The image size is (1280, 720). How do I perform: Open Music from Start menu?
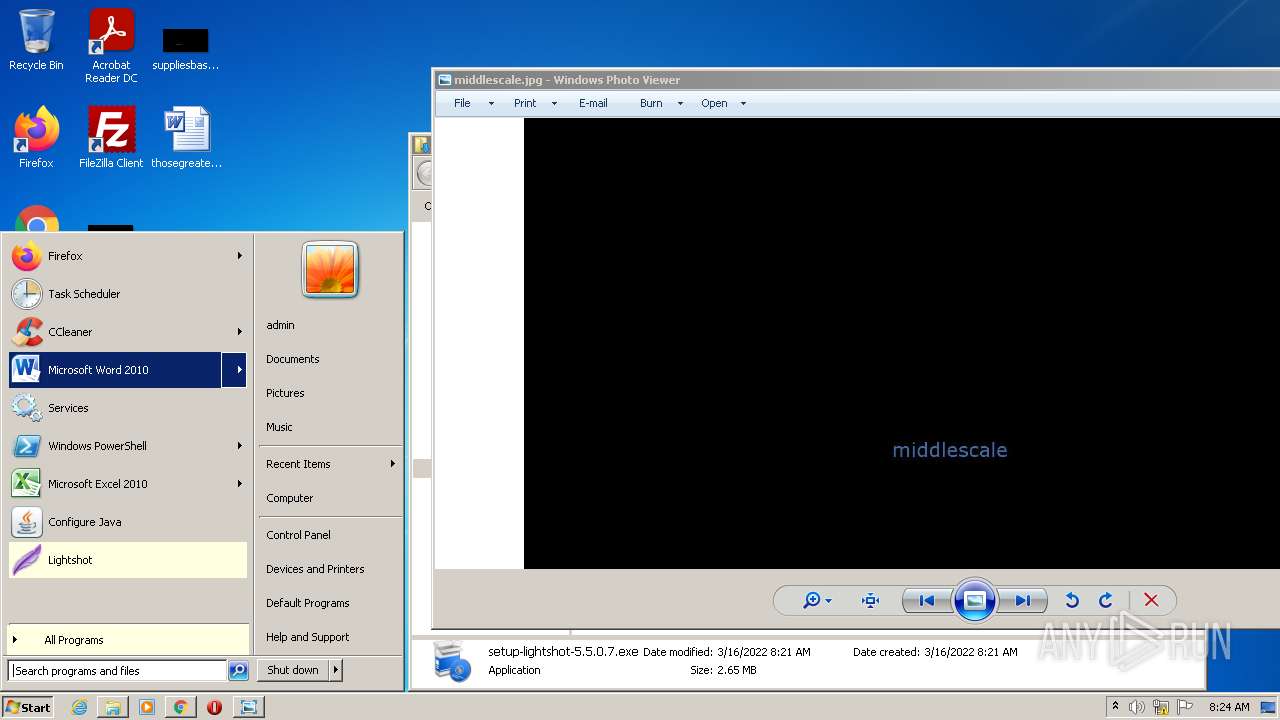[279, 427]
